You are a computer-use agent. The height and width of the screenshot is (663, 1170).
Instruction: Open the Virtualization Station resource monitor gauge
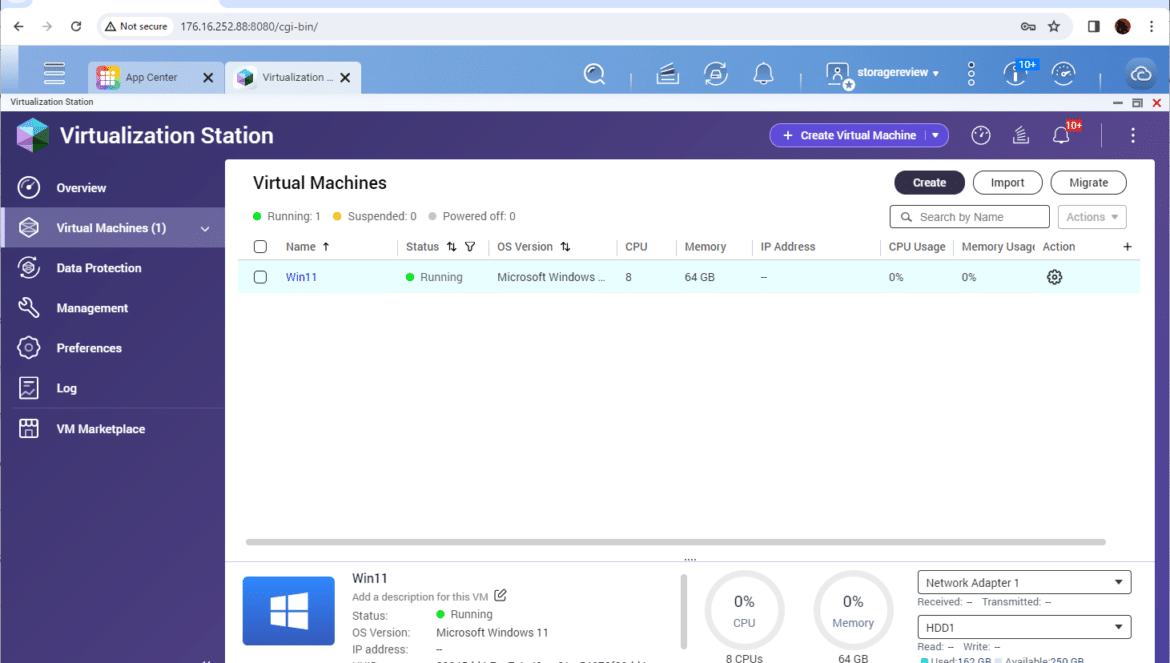(x=980, y=135)
